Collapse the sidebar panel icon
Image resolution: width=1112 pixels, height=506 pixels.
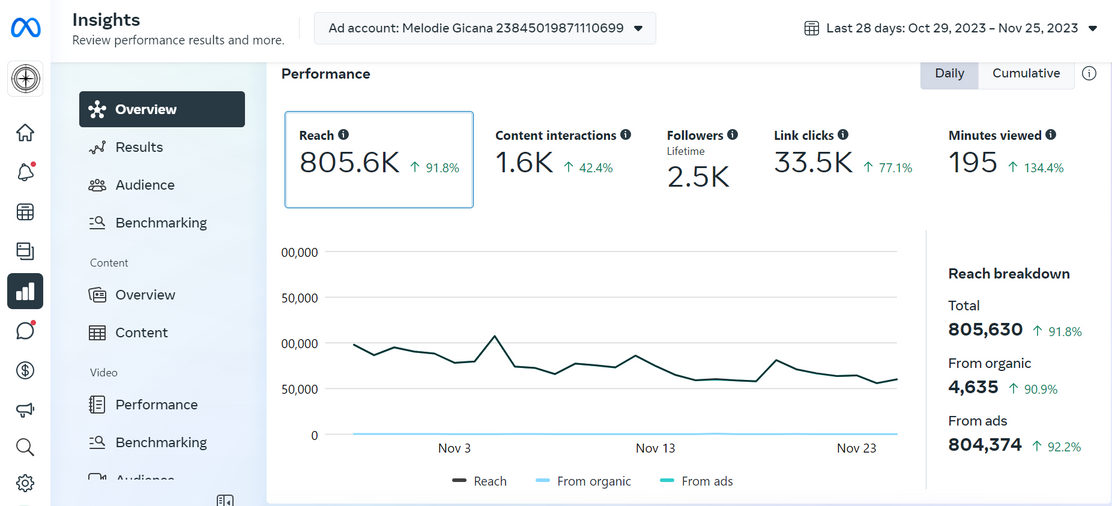[225, 500]
